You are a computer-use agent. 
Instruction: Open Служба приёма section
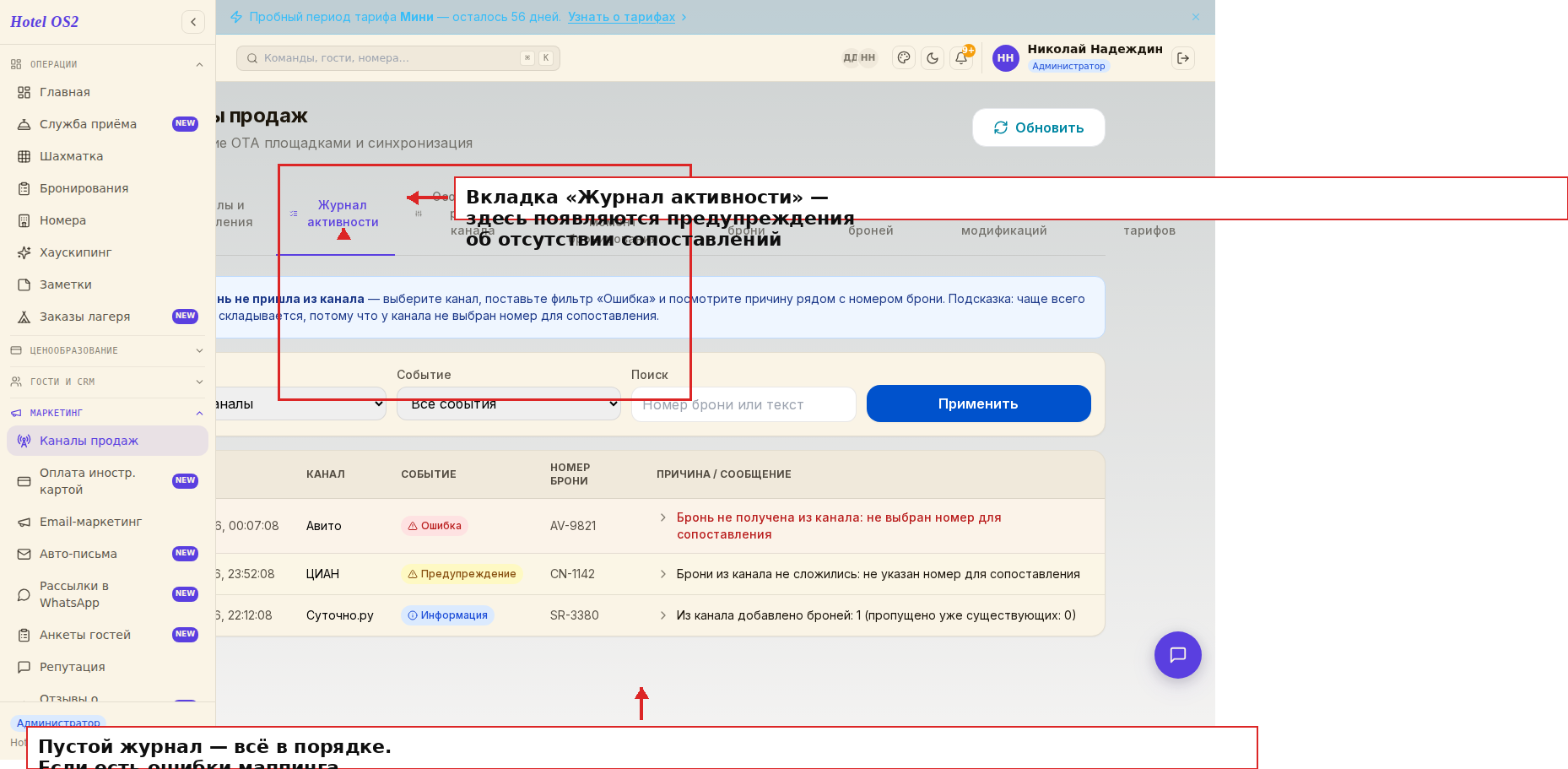pyautogui.click(x=107, y=124)
